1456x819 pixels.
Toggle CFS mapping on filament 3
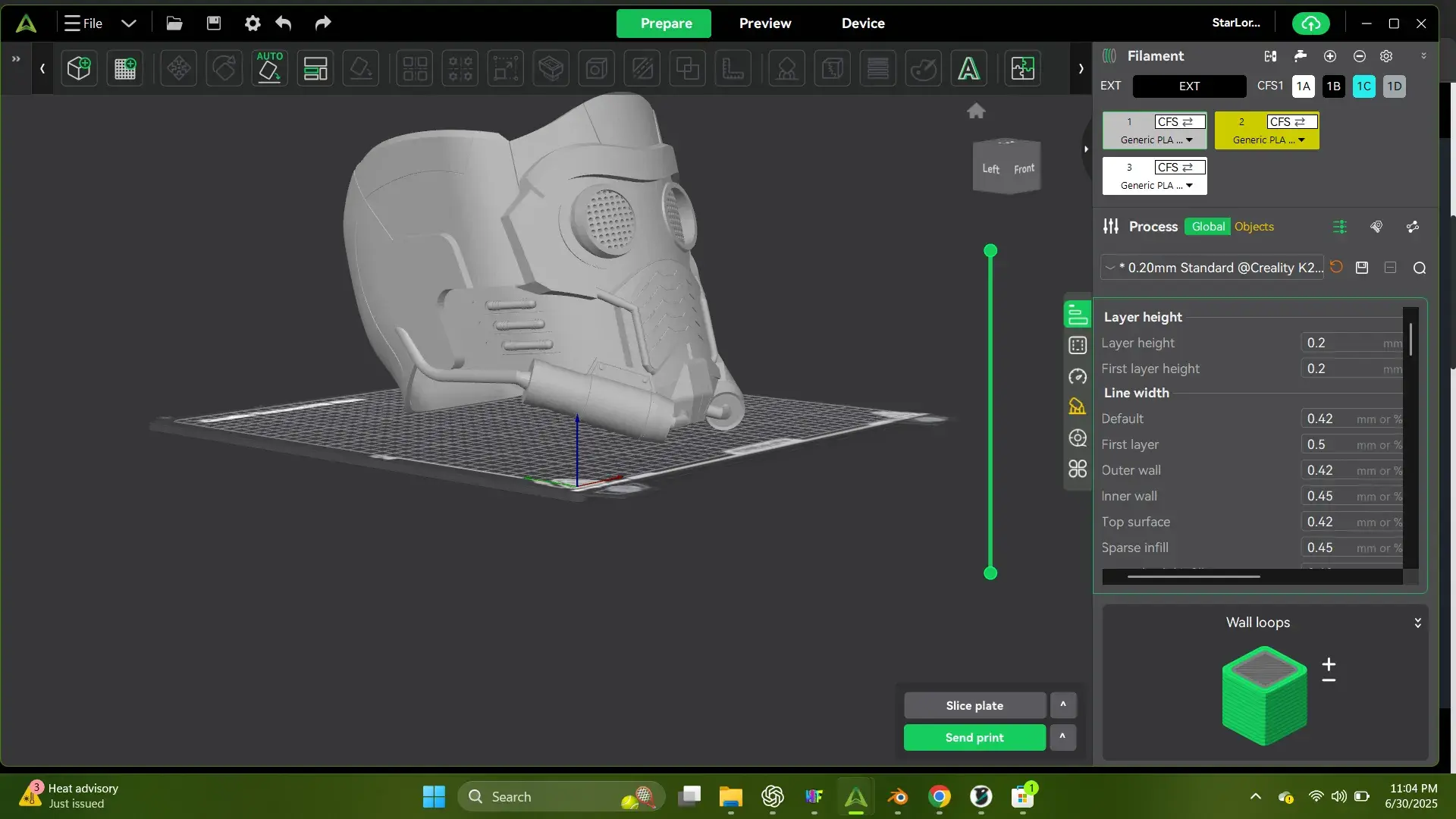tap(1180, 168)
